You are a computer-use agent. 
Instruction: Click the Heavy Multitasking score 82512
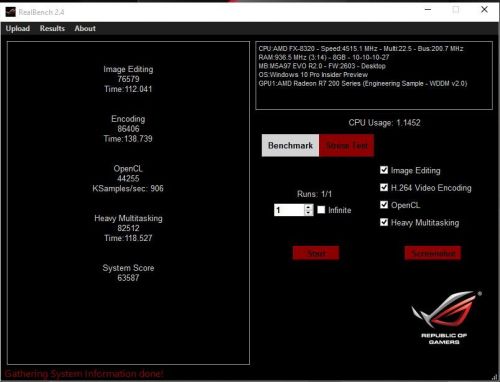click(128, 228)
